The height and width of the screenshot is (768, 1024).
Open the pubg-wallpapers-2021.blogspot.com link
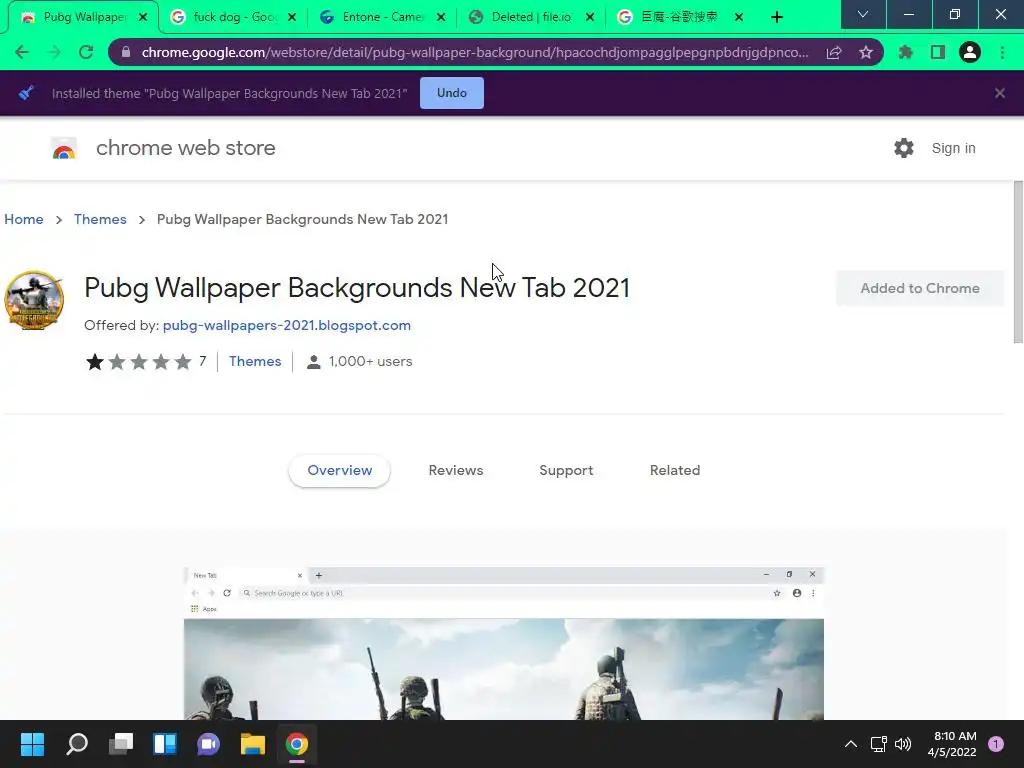tap(287, 325)
